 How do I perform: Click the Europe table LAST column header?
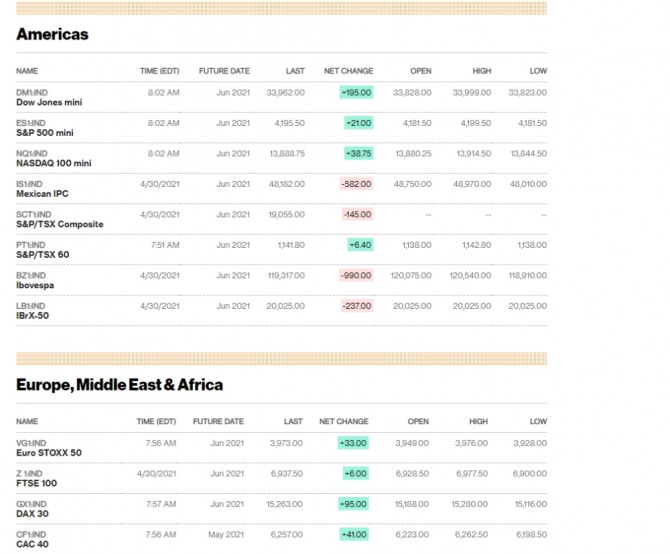coord(293,422)
